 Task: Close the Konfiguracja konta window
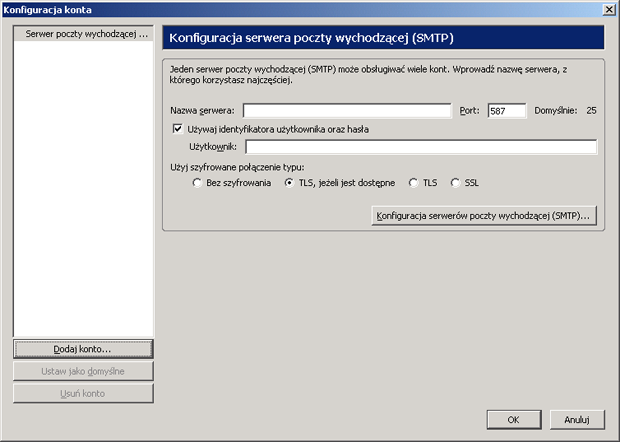(x=609, y=9)
